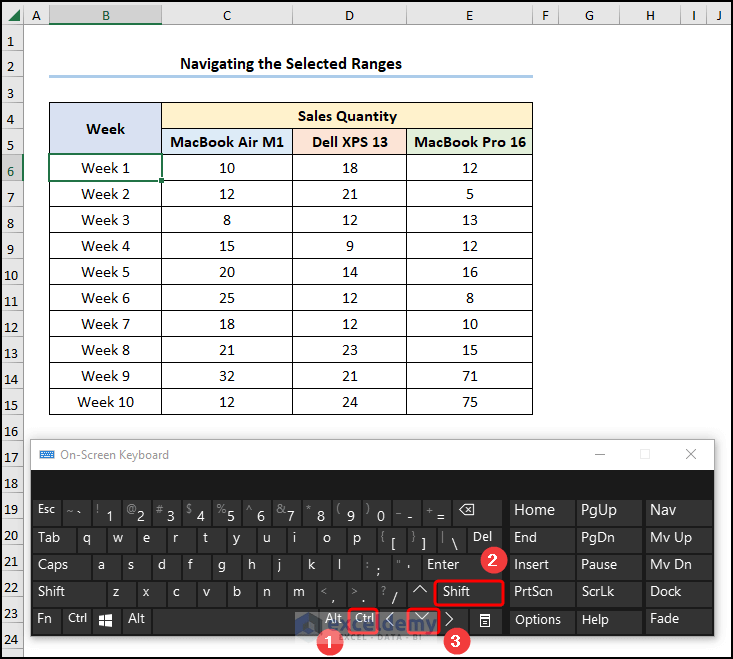Click the Navigating the Selected Ranges title
Viewport: 733px width, 659px height.
[291, 64]
